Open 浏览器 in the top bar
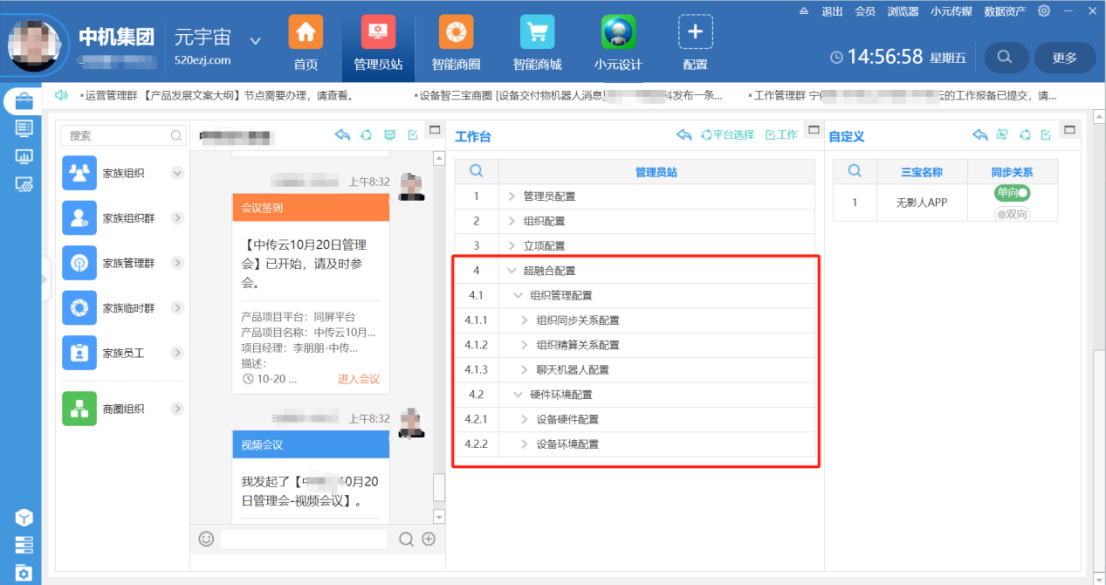The image size is (1106, 585). click(903, 11)
